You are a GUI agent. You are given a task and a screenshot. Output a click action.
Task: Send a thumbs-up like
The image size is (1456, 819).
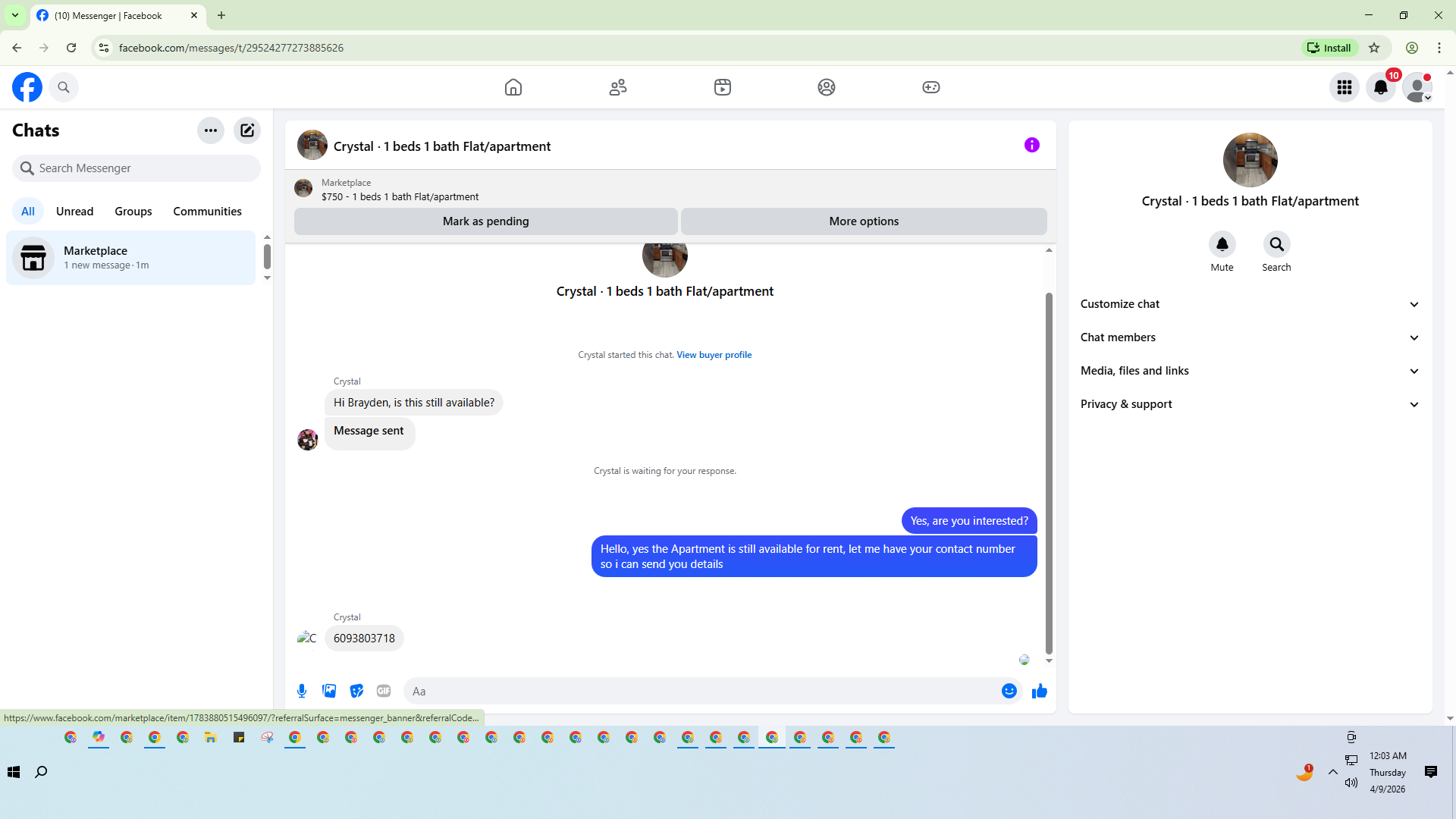coord(1039,691)
